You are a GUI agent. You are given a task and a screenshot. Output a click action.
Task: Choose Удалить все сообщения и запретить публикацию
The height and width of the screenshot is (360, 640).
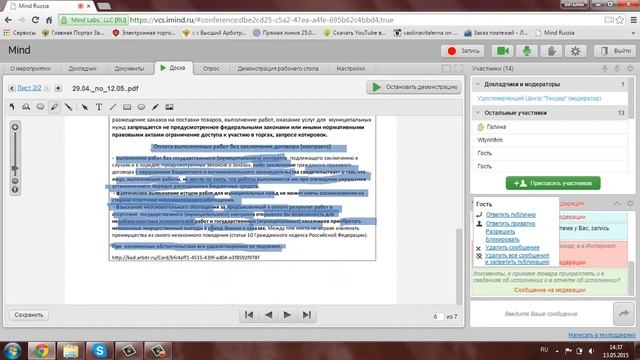517,258
